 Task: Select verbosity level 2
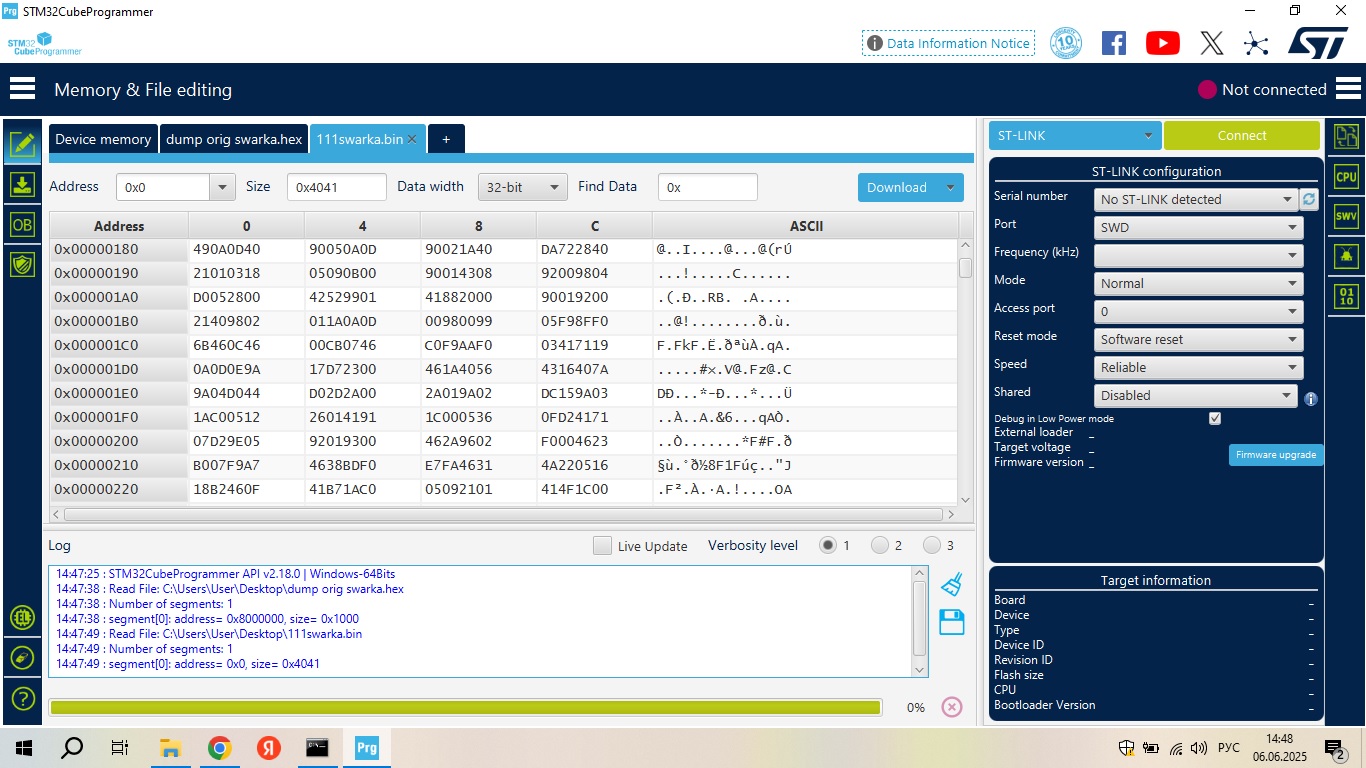pyautogui.click(x=879, y=545)
